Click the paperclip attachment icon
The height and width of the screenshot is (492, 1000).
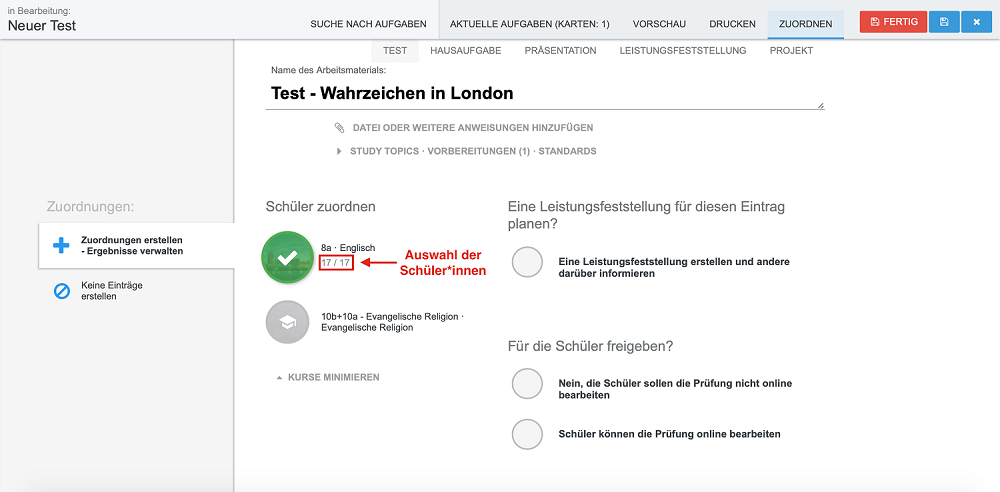pyautogui.click(x=339, y=128)
